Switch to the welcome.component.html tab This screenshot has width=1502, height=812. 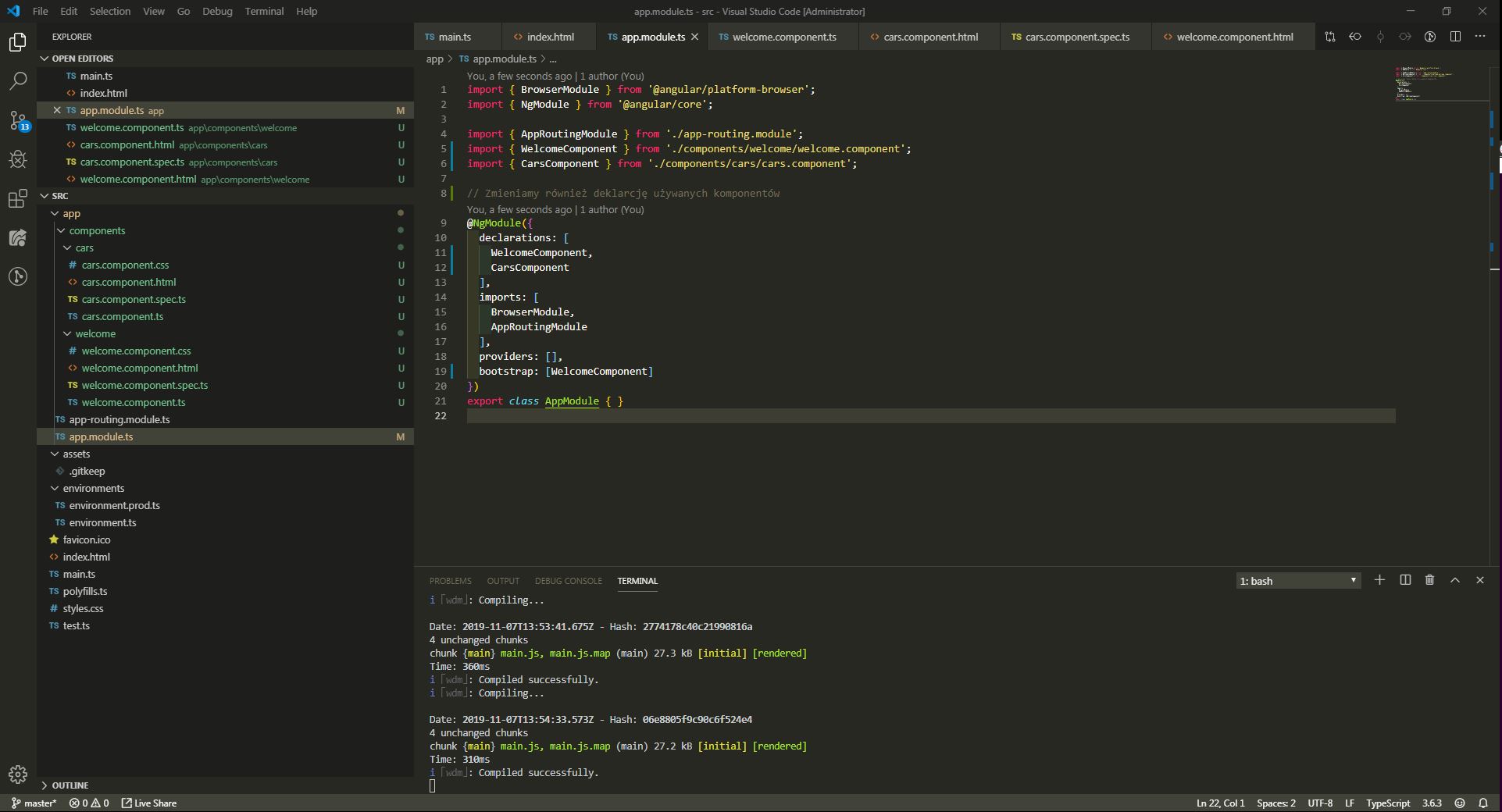1234,37
